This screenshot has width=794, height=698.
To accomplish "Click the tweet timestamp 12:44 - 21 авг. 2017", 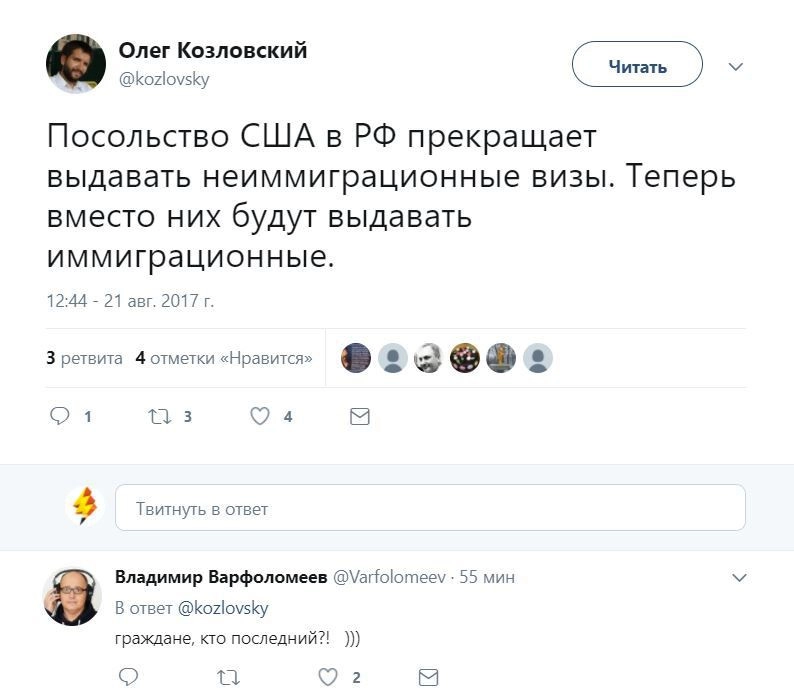I will [x=130, y=300].
